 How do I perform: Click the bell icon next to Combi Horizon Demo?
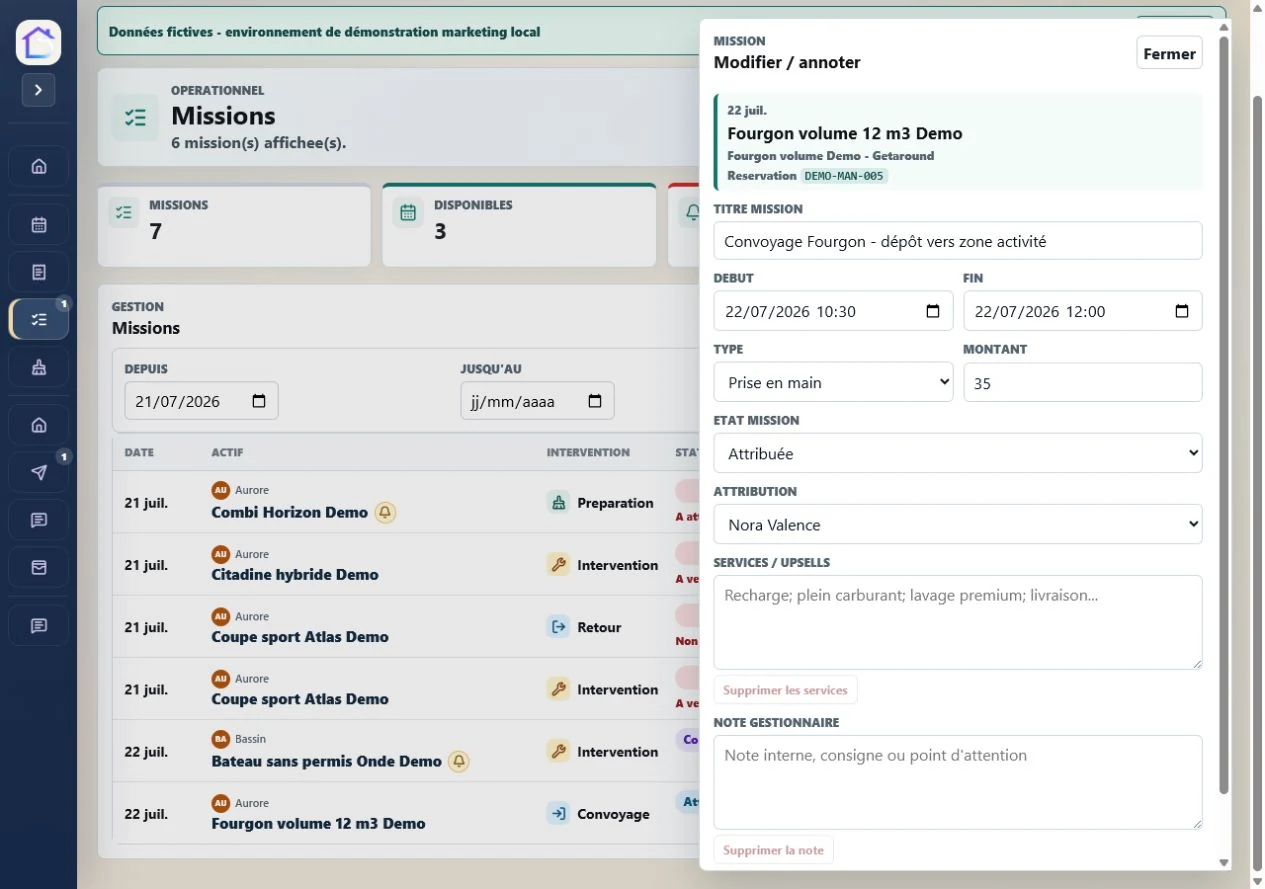click(385, 512)
